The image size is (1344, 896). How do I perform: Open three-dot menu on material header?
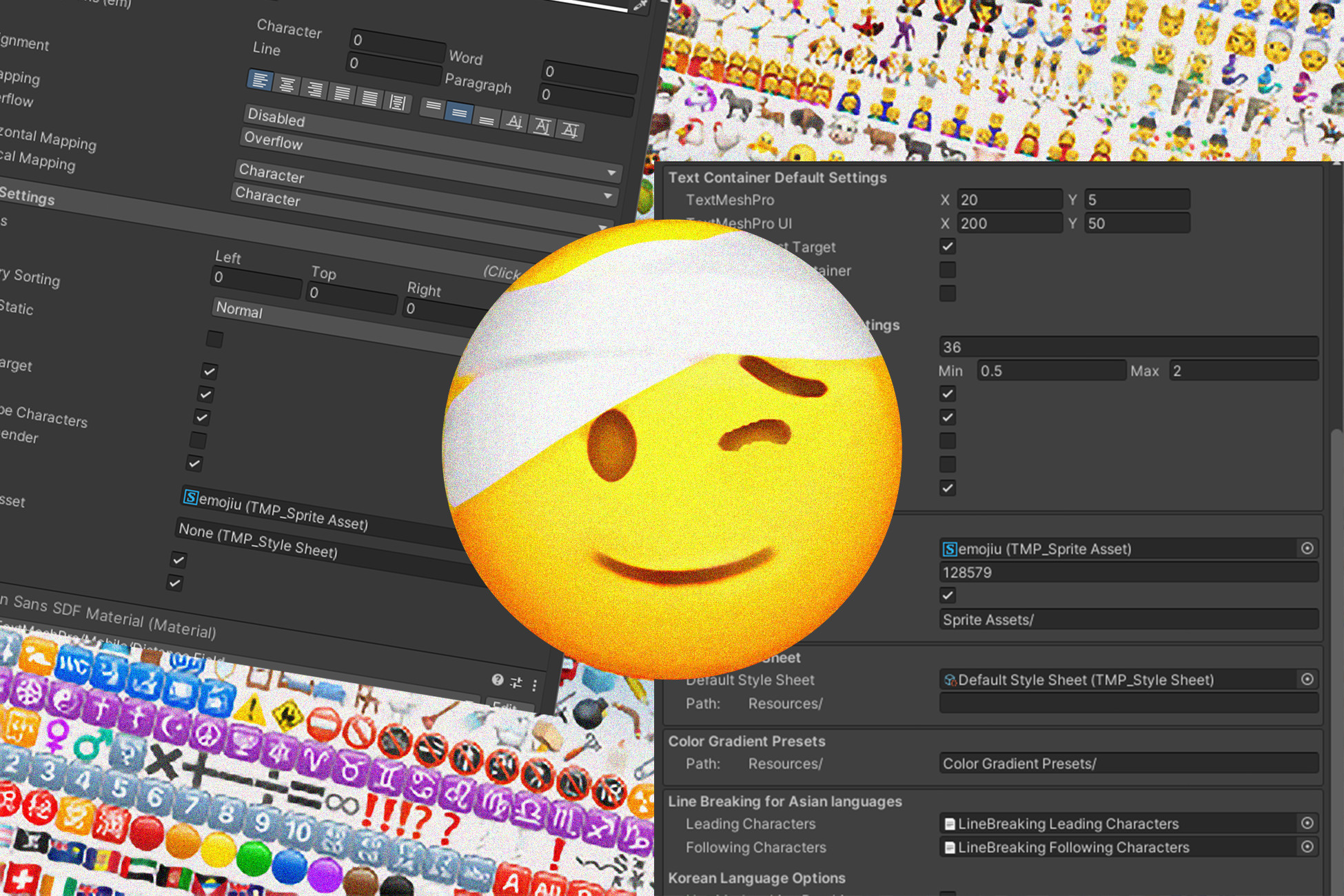(535, 686)
